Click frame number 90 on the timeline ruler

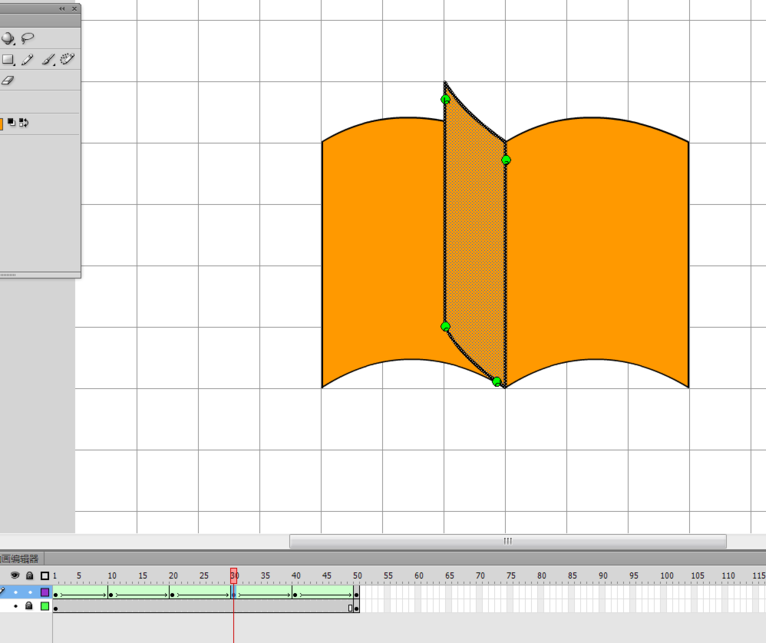click(603, 576)
